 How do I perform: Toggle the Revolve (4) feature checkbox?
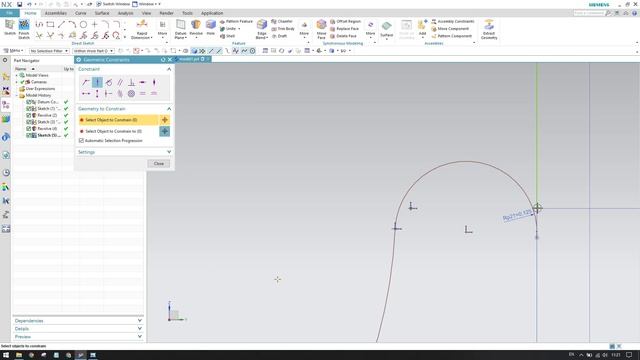click(x=29, y=129)
